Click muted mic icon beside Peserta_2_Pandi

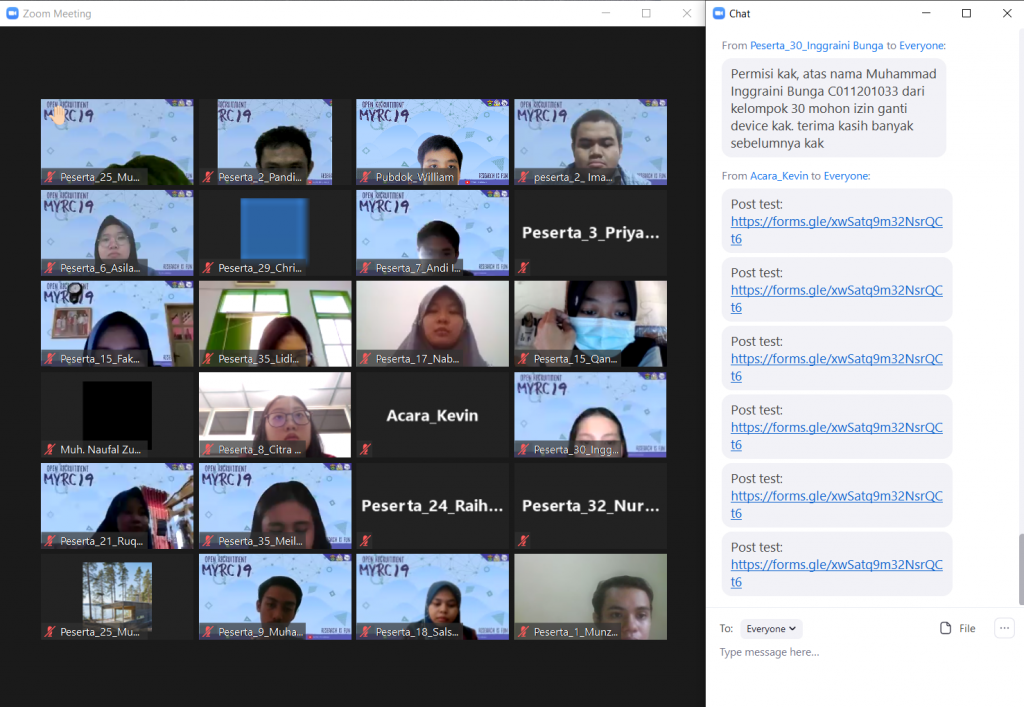(208, 177)
